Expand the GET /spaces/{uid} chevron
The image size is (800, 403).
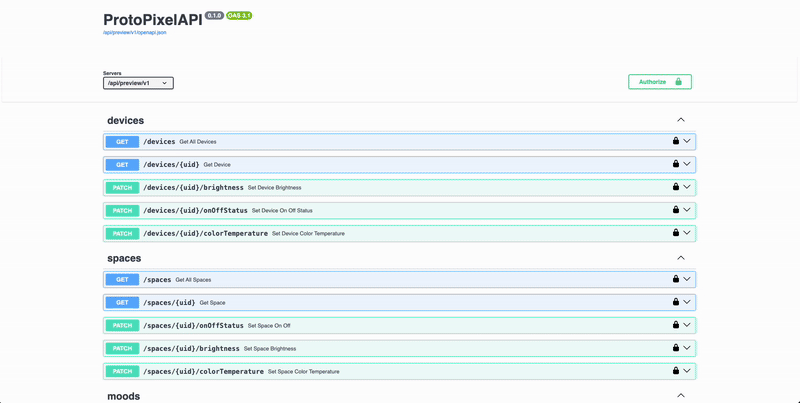click(x=687, y=301)
